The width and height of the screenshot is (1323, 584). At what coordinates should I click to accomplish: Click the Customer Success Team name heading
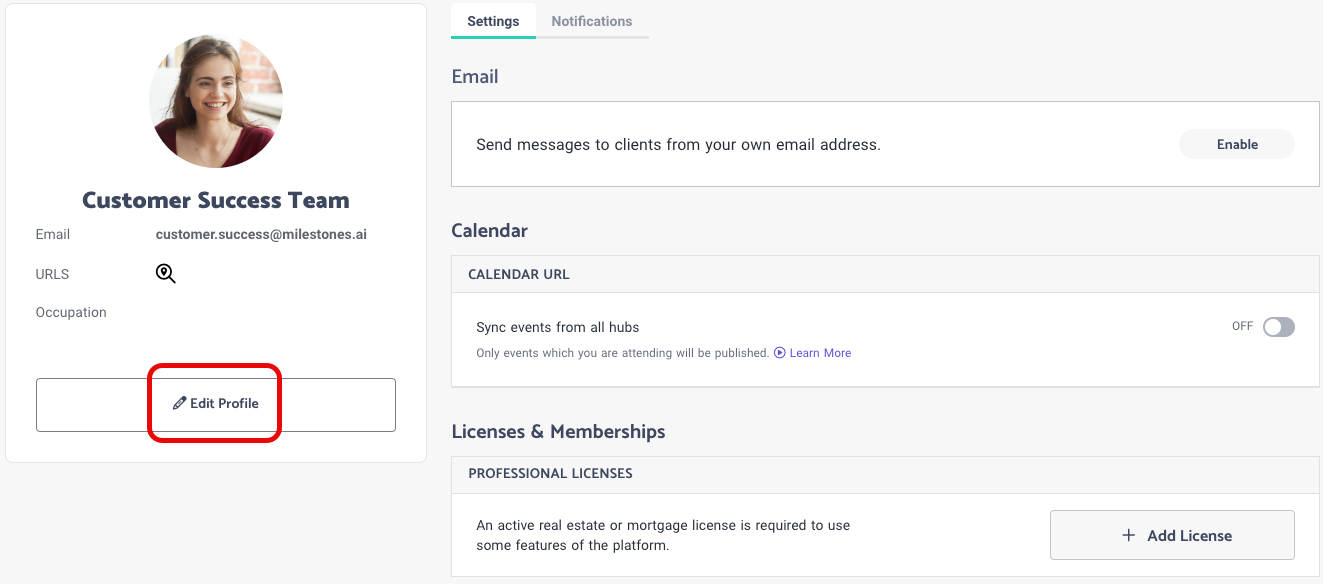(x=216, y=200)
